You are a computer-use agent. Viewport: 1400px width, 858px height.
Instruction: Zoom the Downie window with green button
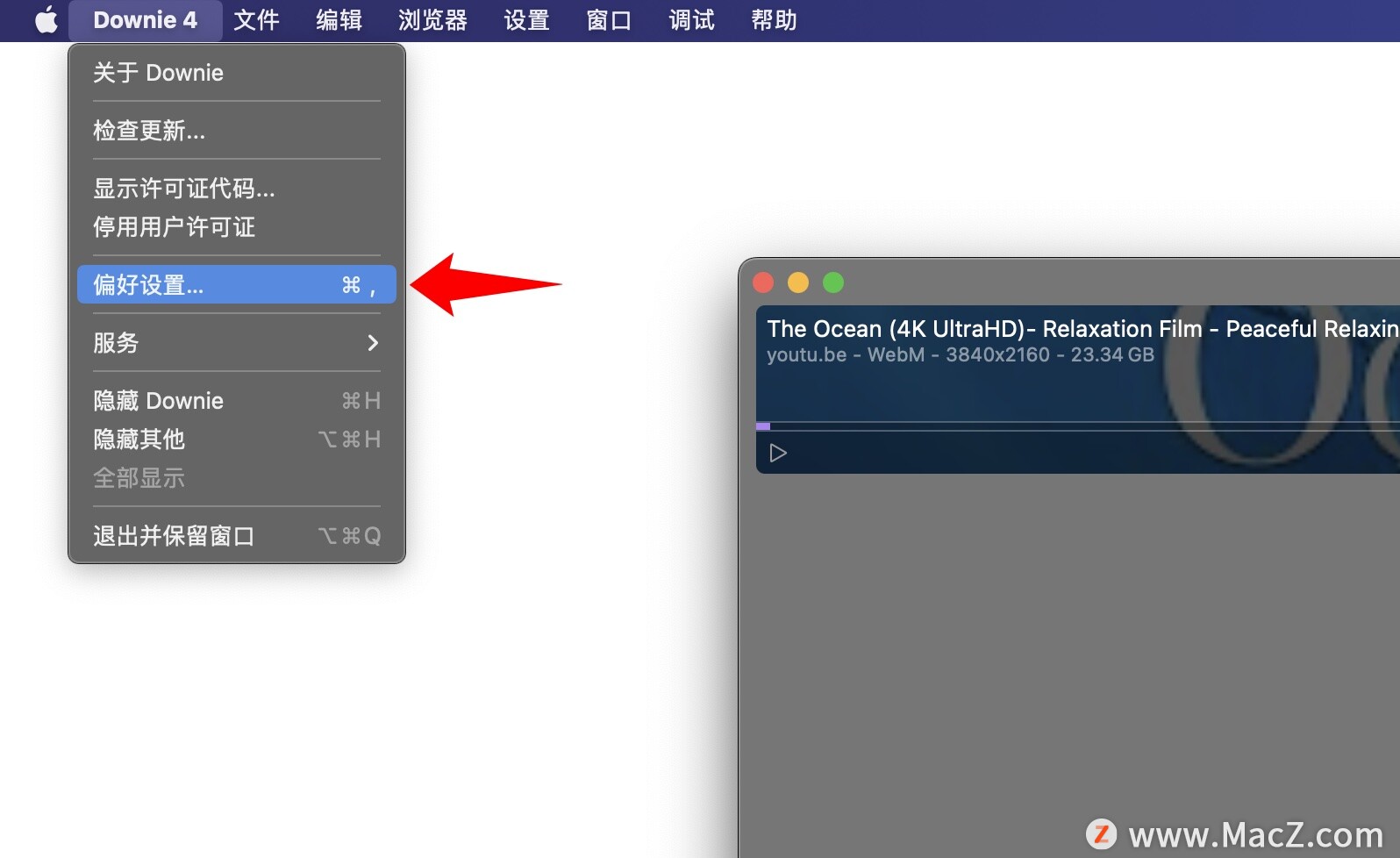point(833,282)
